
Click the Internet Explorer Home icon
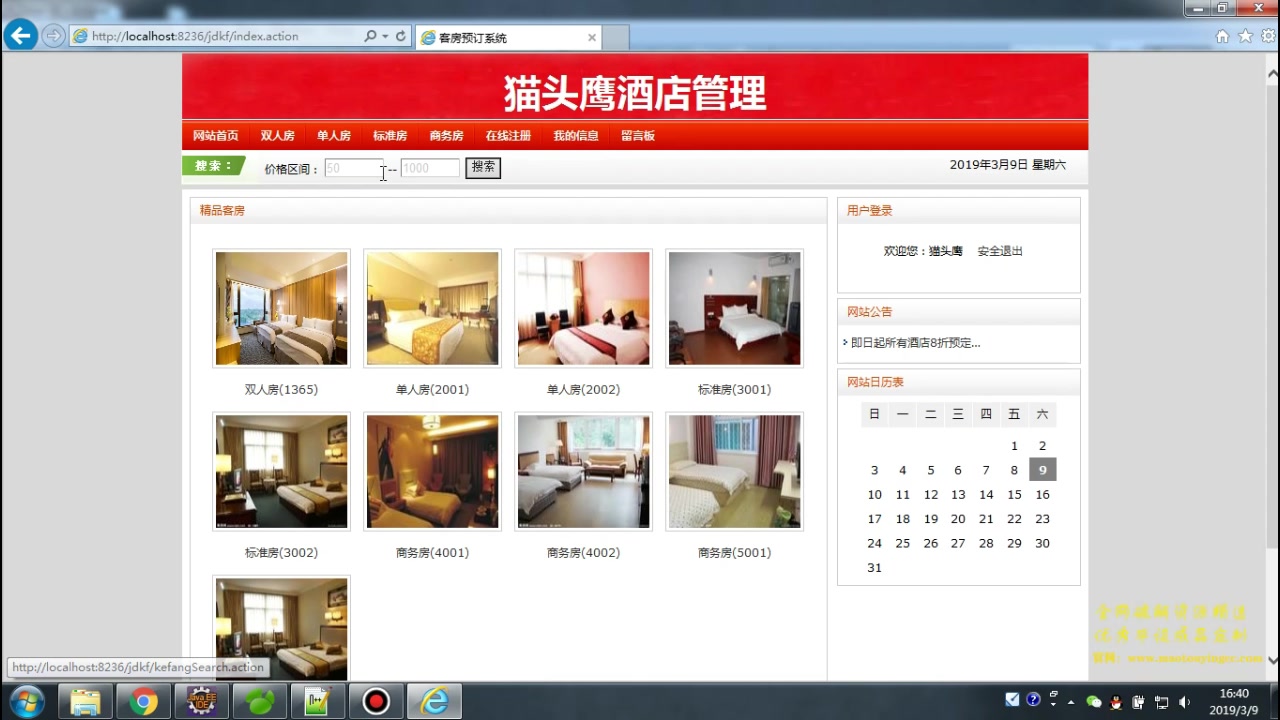coord(1222,35)
